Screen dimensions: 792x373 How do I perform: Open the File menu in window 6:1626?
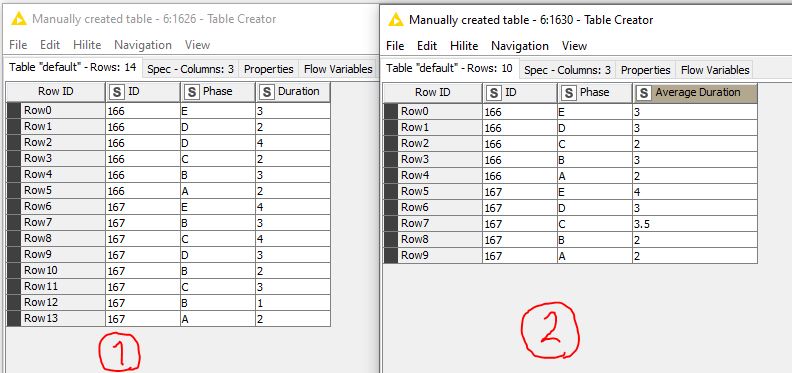pos(18,45)
